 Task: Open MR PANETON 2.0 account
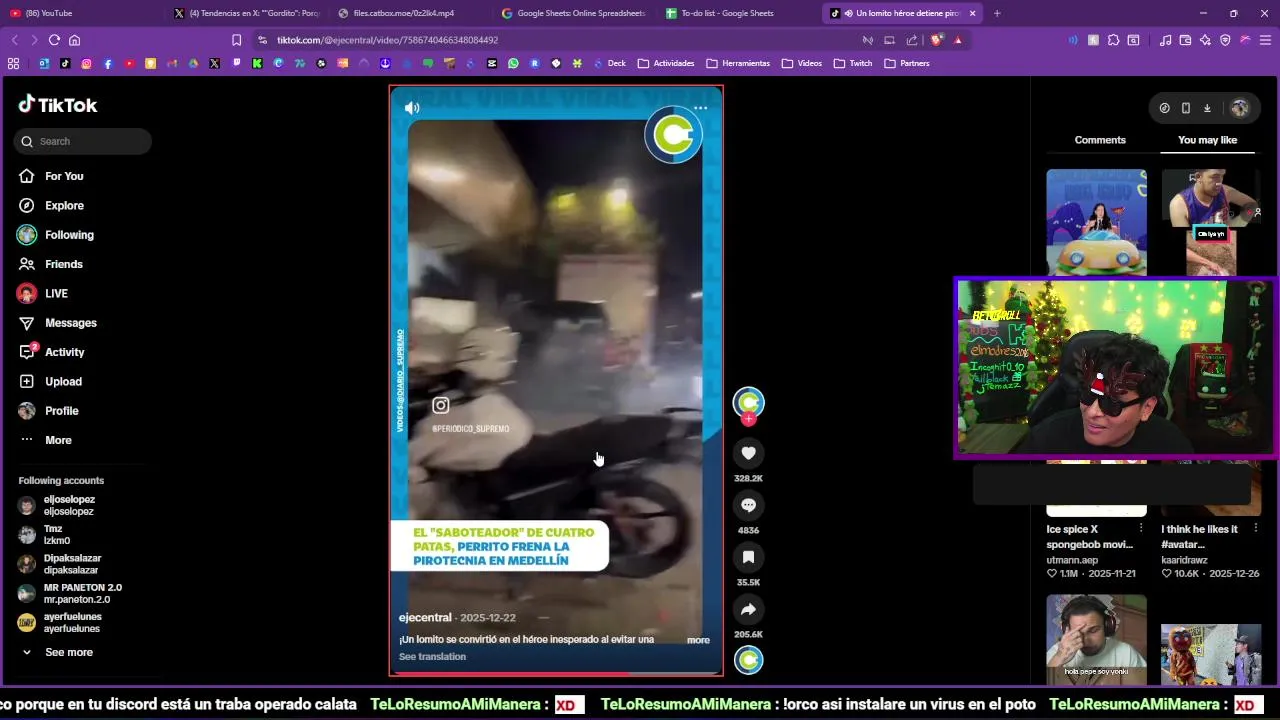[x=82, y=593]
